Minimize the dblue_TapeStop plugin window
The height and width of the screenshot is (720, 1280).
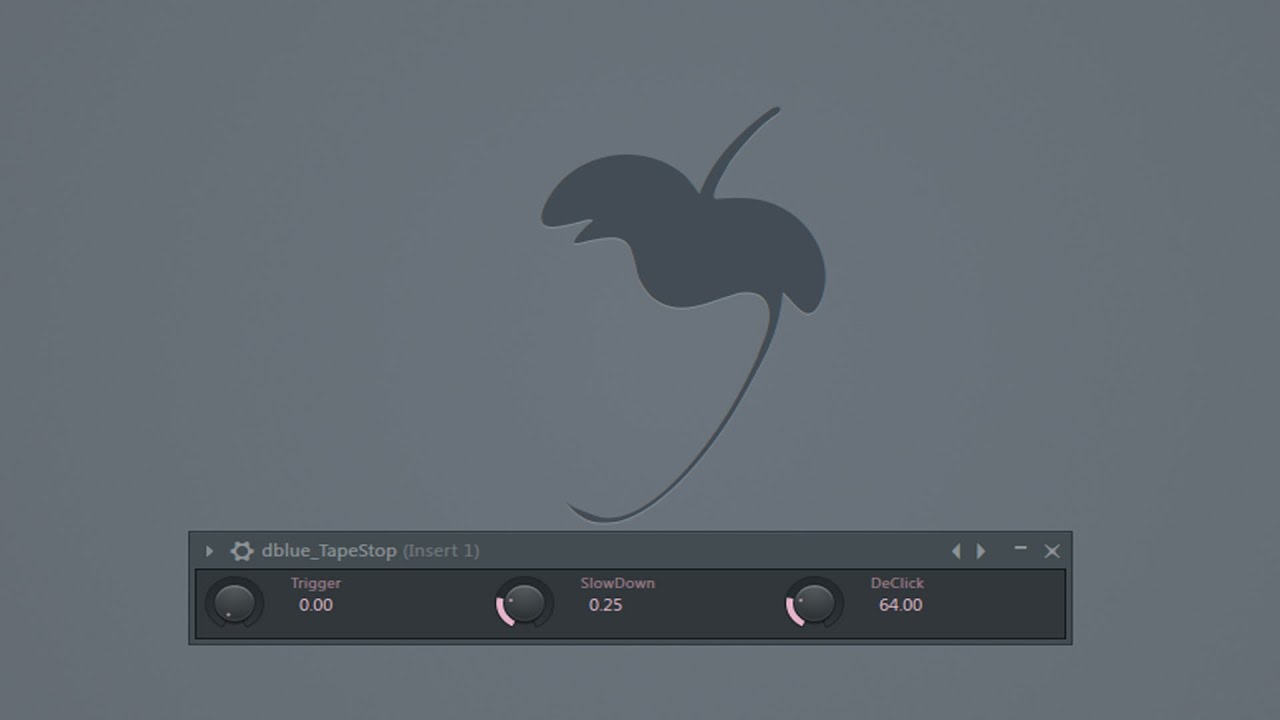[x=1020, y=549]
